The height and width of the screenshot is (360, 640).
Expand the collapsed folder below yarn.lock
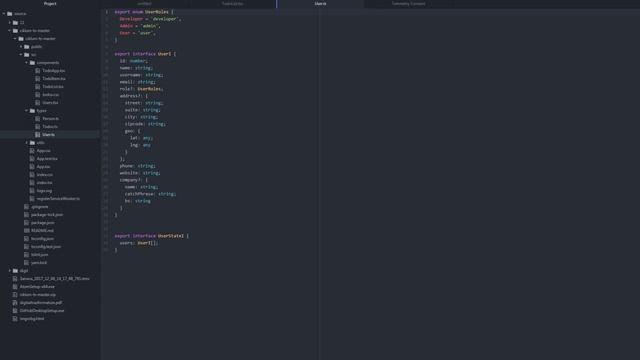10,271
